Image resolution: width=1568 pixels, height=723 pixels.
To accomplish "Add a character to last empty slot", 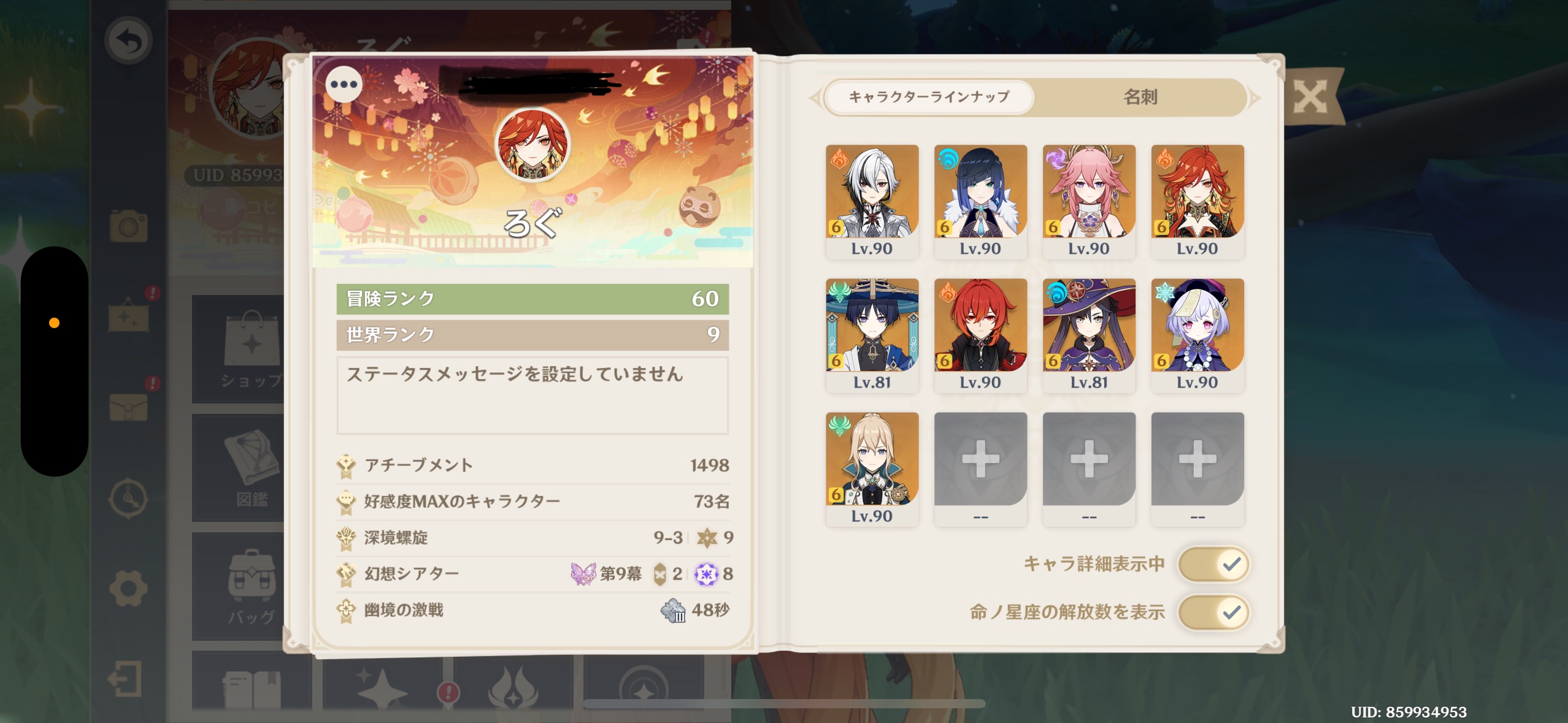I will pos(1197,469).
